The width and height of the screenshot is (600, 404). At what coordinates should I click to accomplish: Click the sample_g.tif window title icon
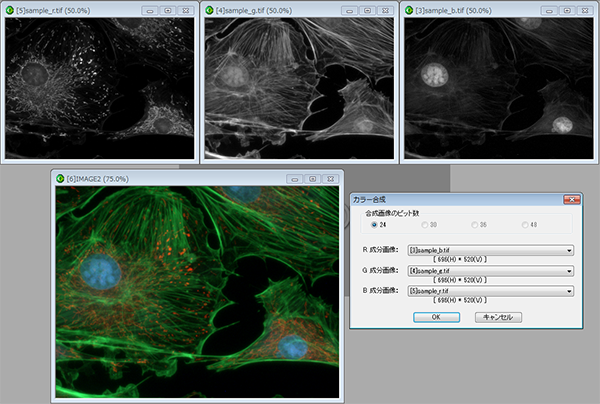209,9
